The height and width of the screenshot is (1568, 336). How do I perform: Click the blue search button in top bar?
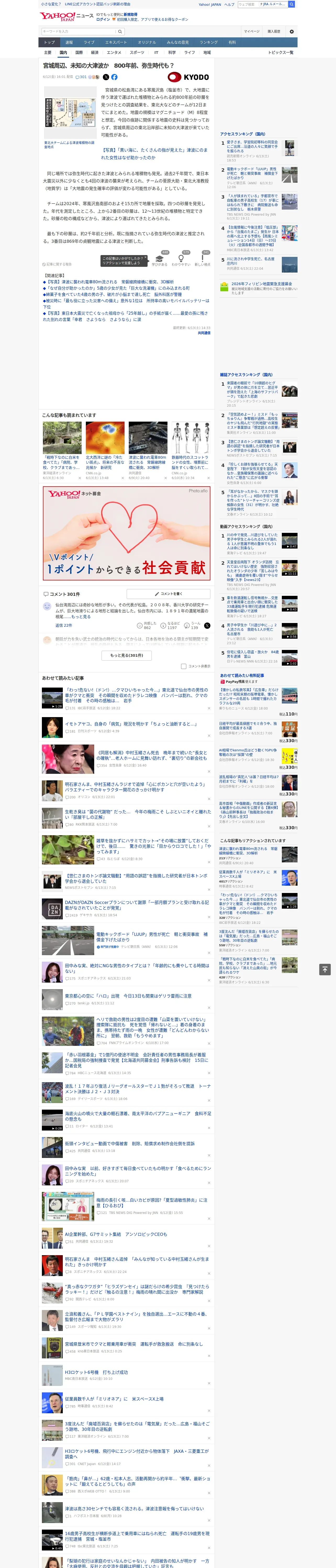292,4
